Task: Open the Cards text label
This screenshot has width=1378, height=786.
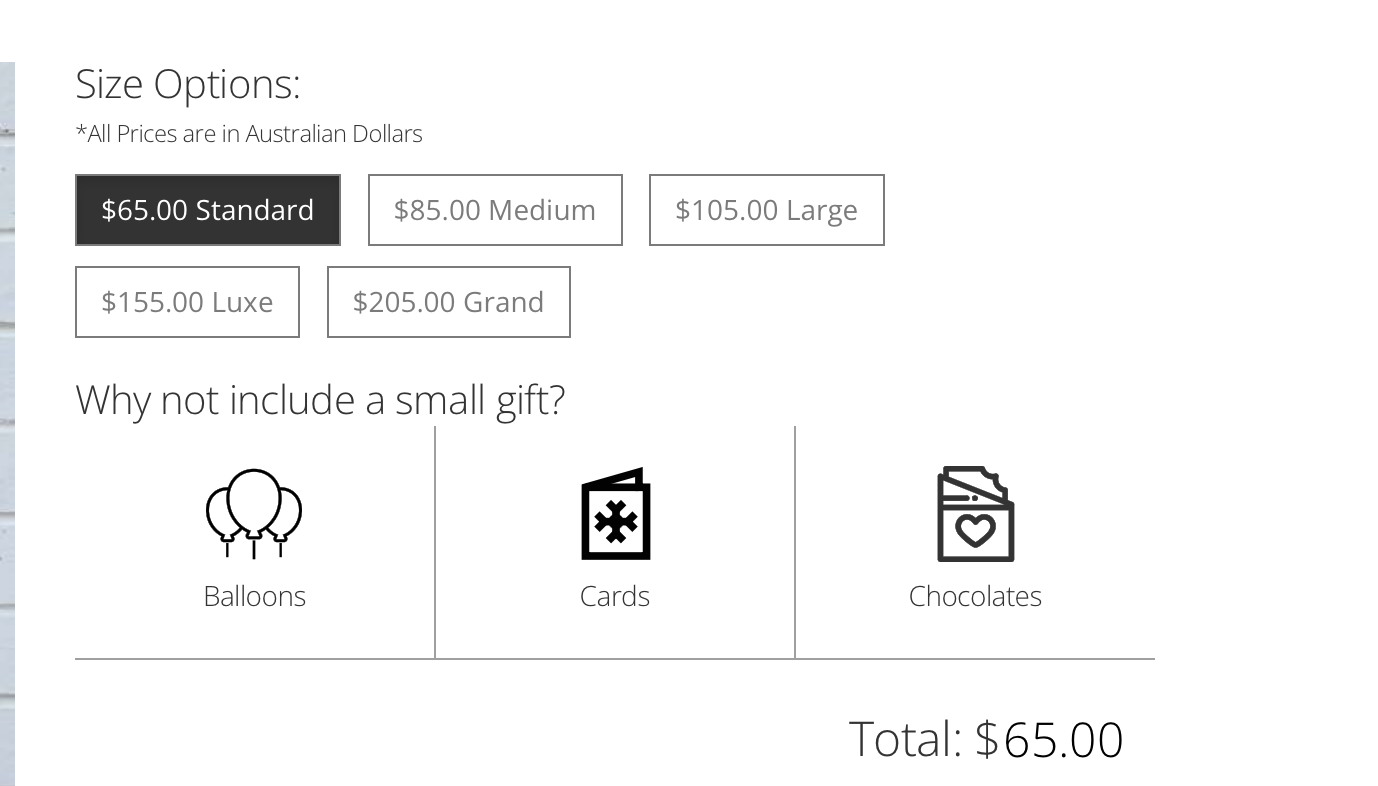Action: [x=615, y=596]
